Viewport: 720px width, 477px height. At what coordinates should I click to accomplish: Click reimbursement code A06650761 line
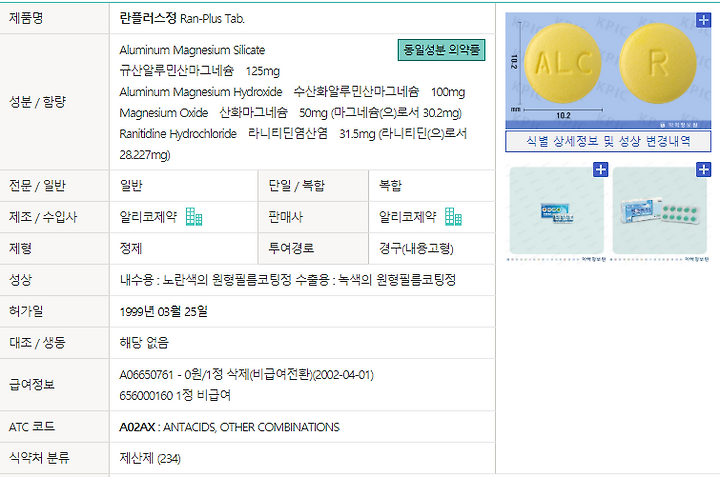coord(247,375)
